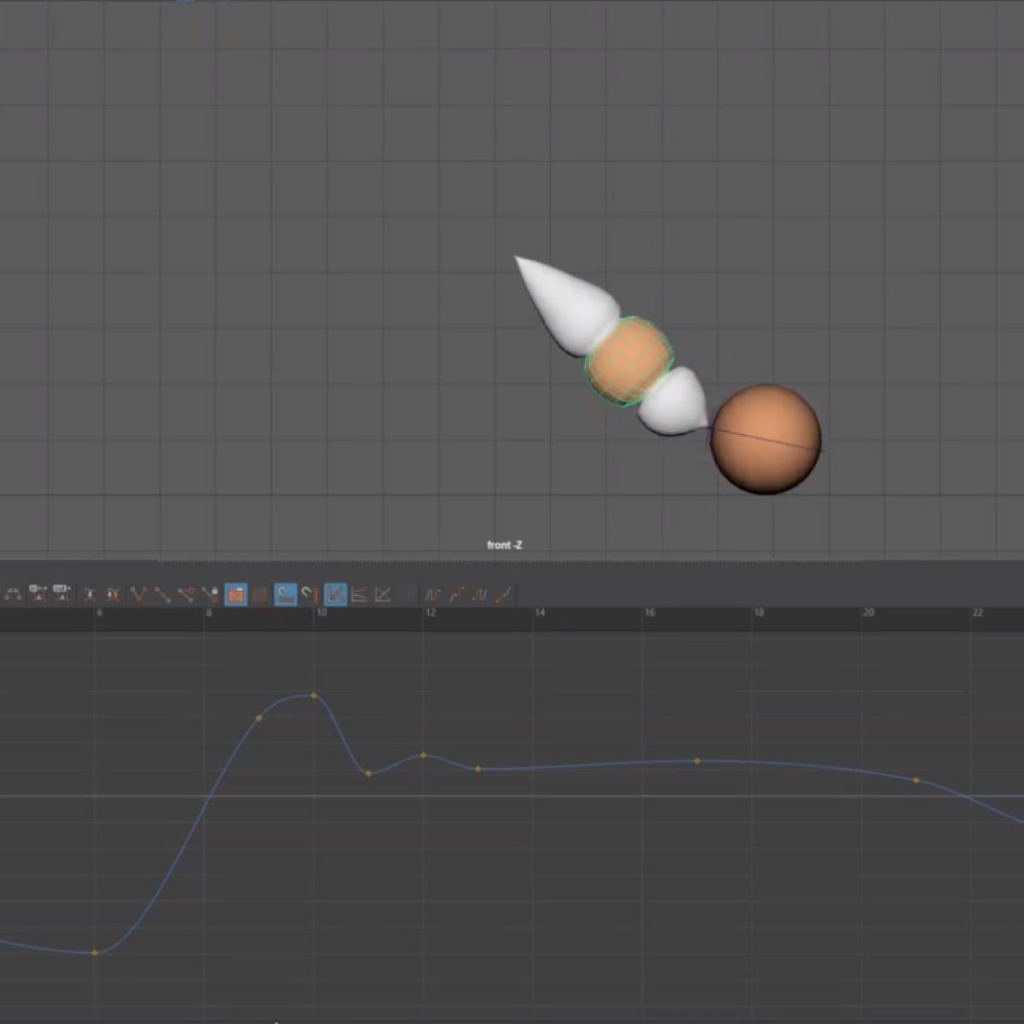The width and height of the screenshot is (1024, 1024).
Task: Select the keyframe at frame 6
Action: tap(95, 953)
